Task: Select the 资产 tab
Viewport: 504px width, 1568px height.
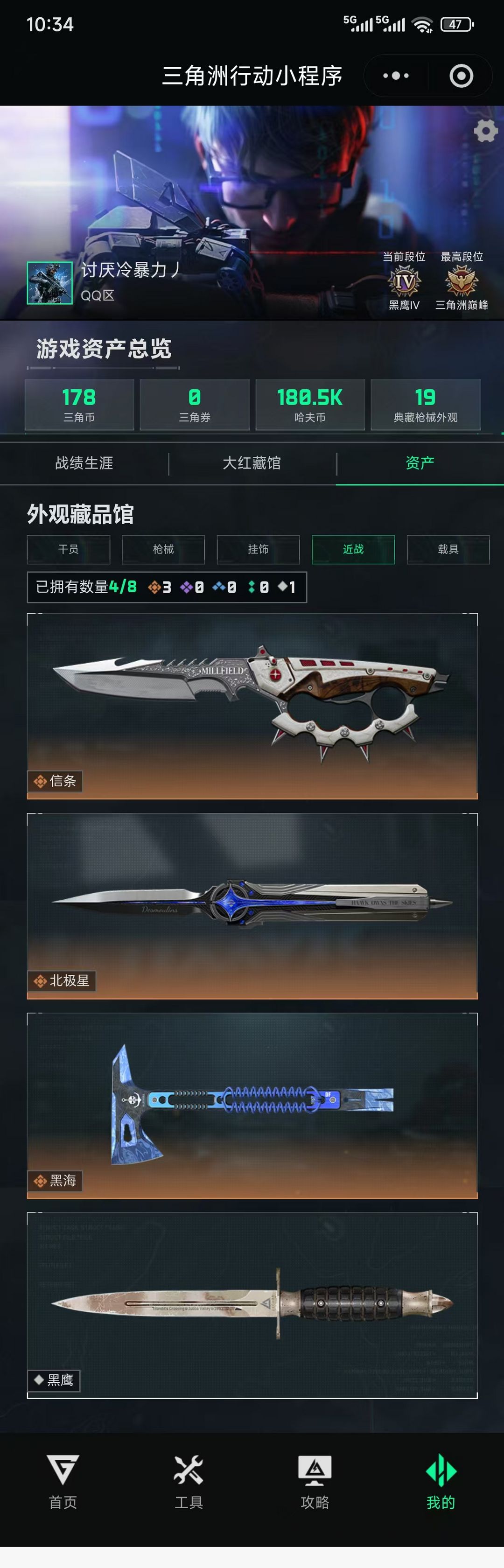Action: tap(420, 463)
